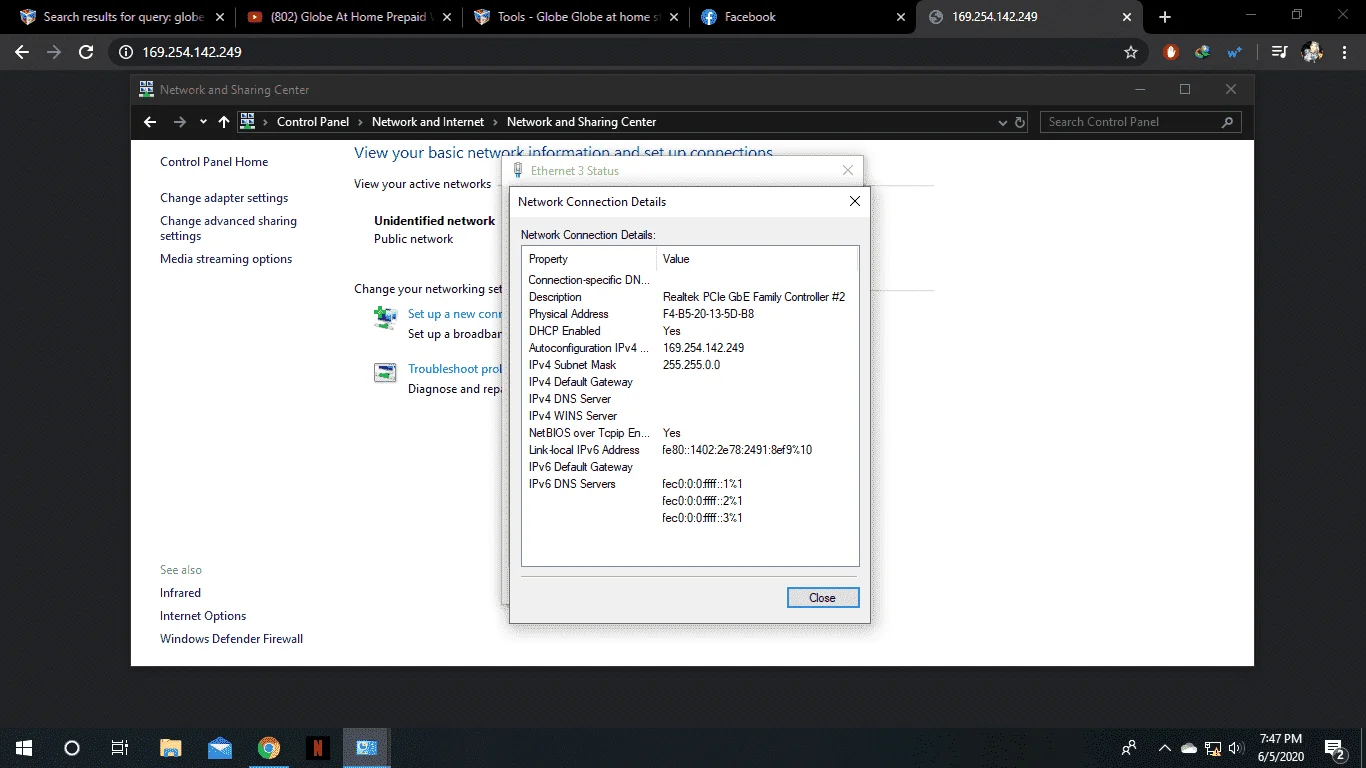Open the taskbar clock showing 7:47 PM
This screenshot has width=1366, height=768.
coord(1280,747)
